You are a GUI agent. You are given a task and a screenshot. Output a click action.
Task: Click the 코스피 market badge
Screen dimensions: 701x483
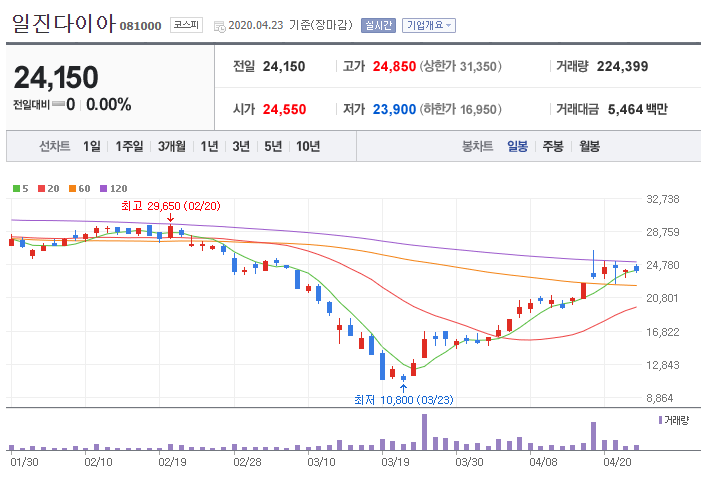(186, 25)
